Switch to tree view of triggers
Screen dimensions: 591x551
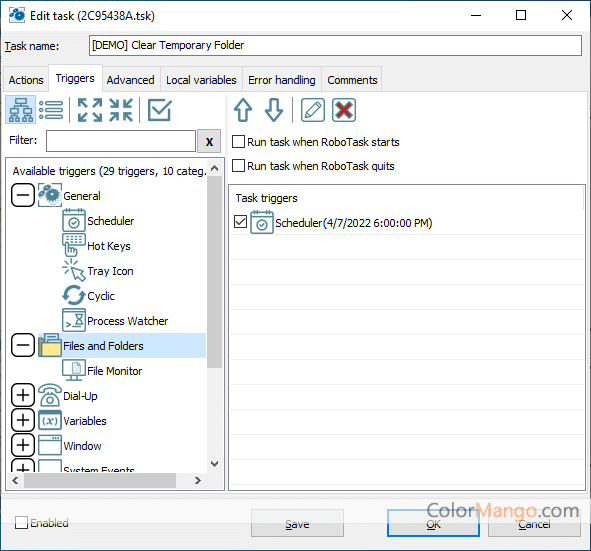click(x=21, y=110)
